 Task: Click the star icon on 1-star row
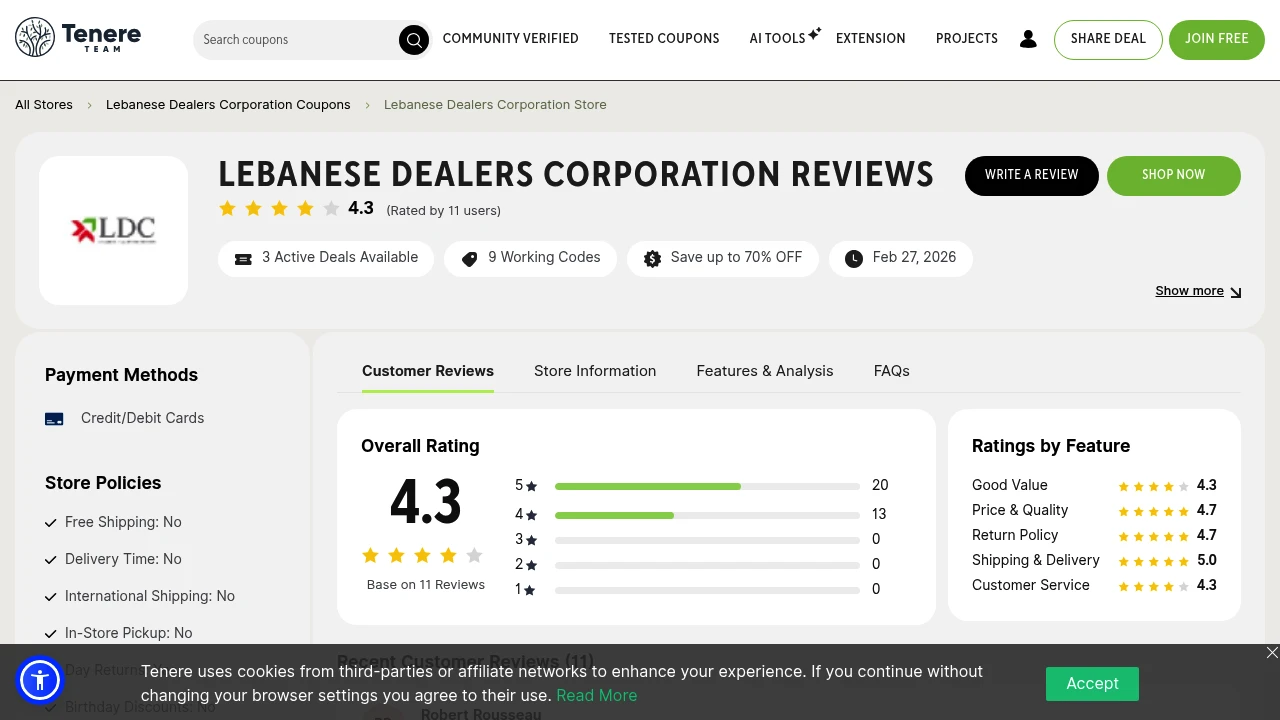coord(530,591)
